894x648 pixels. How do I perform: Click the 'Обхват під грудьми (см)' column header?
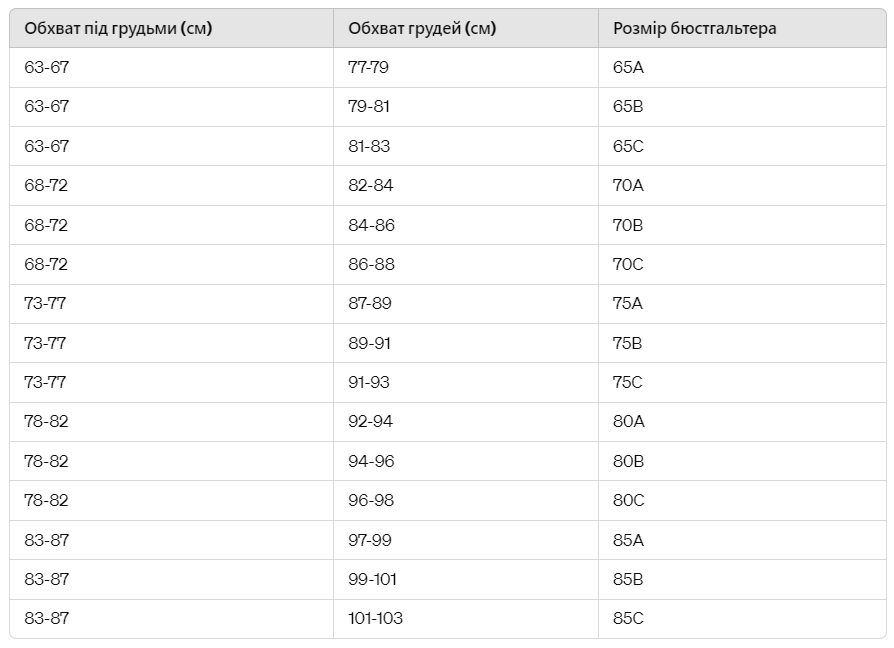[x=118, y=28]
